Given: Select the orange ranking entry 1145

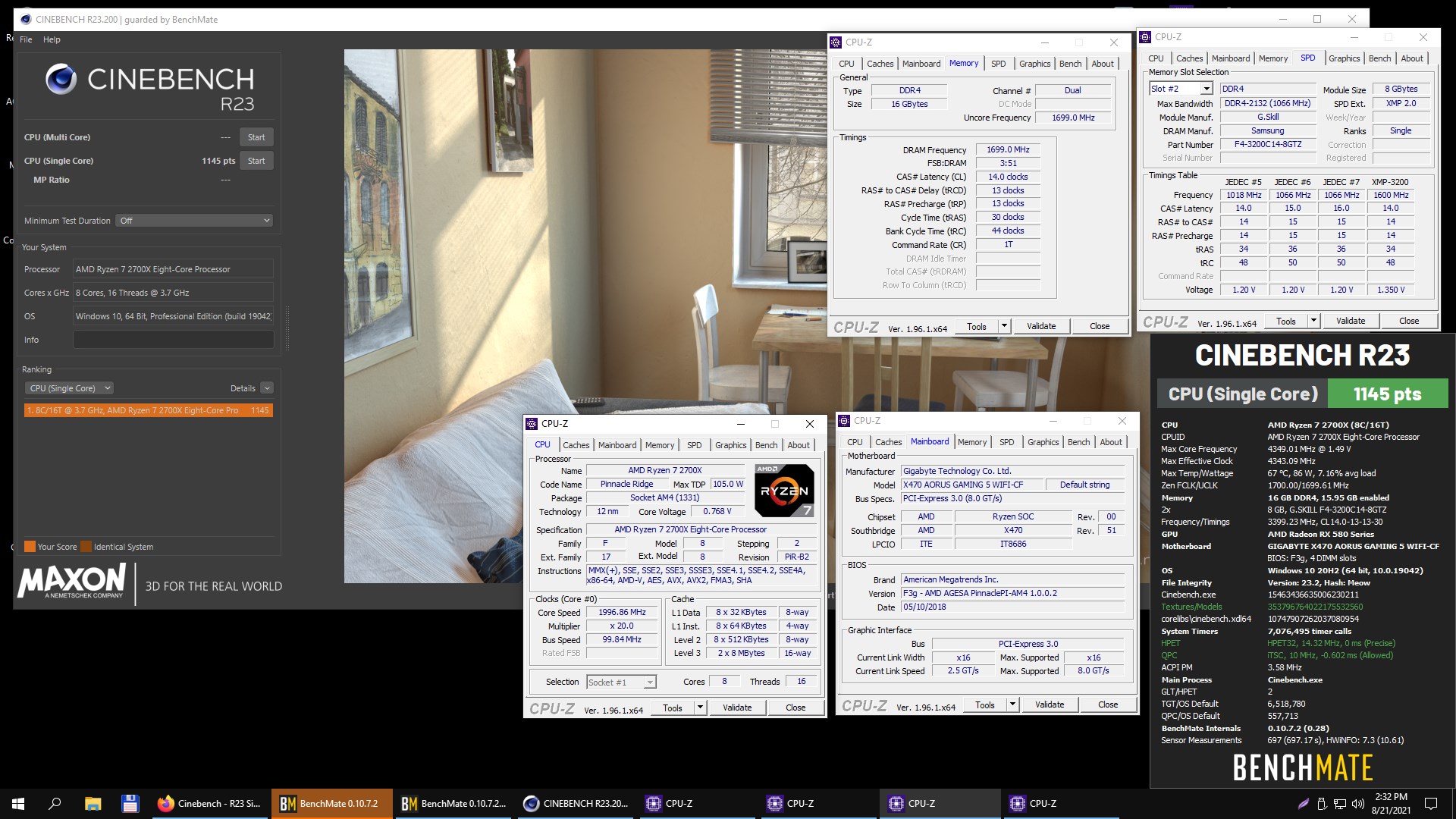Looking at the screenshot, I should pyautogui.click(x=148, y=410).
